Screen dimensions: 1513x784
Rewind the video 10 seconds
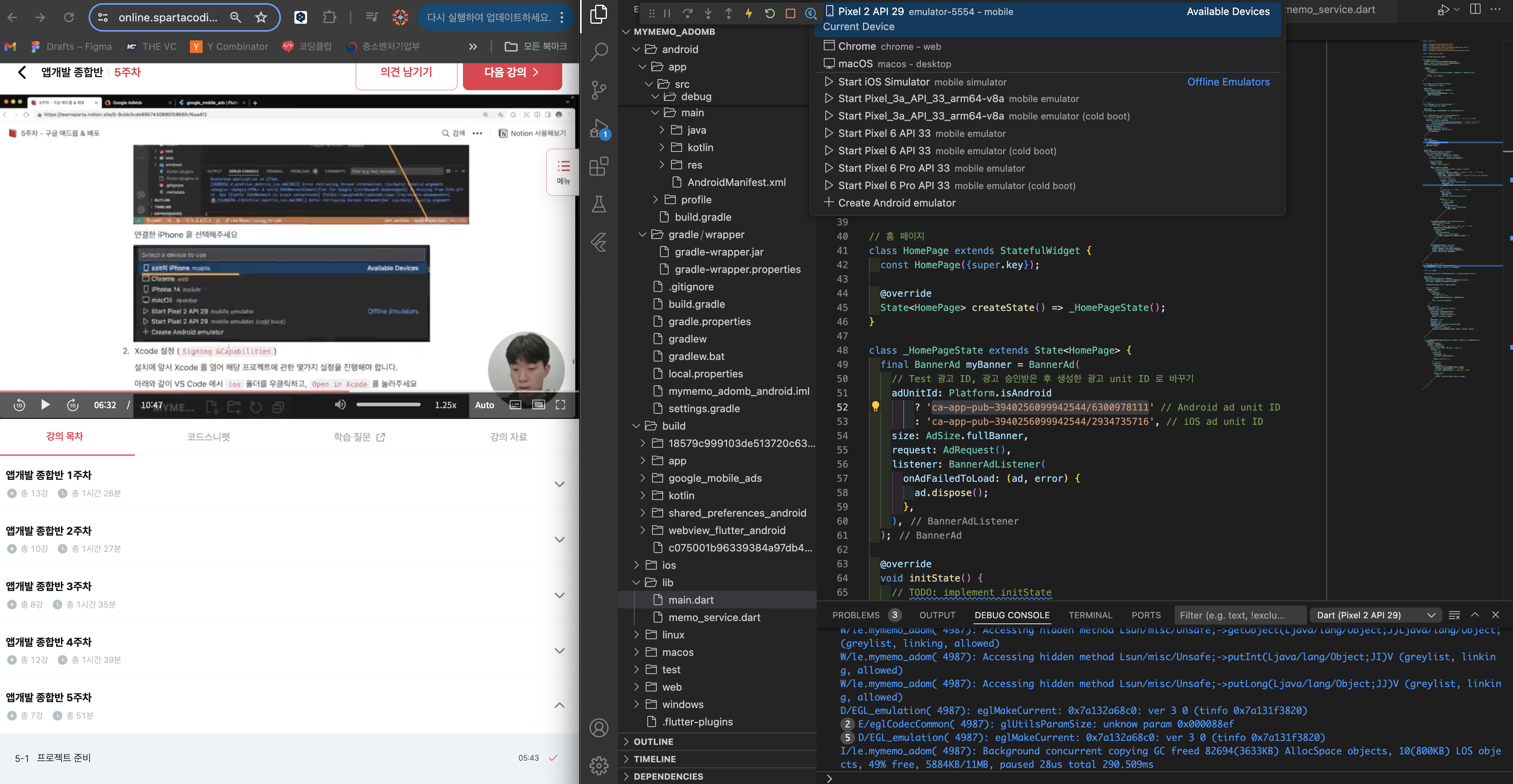(x=19, y=405)
